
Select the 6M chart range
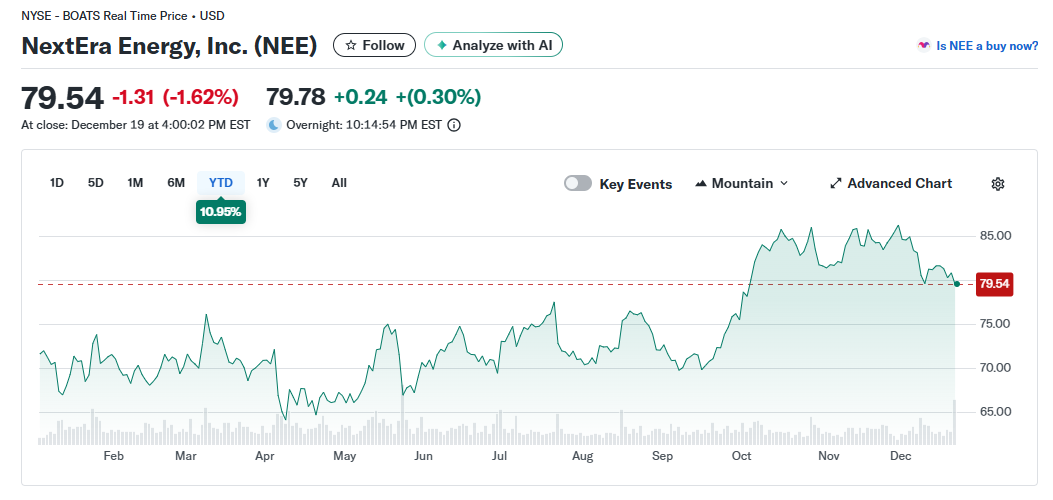(176, 183)
